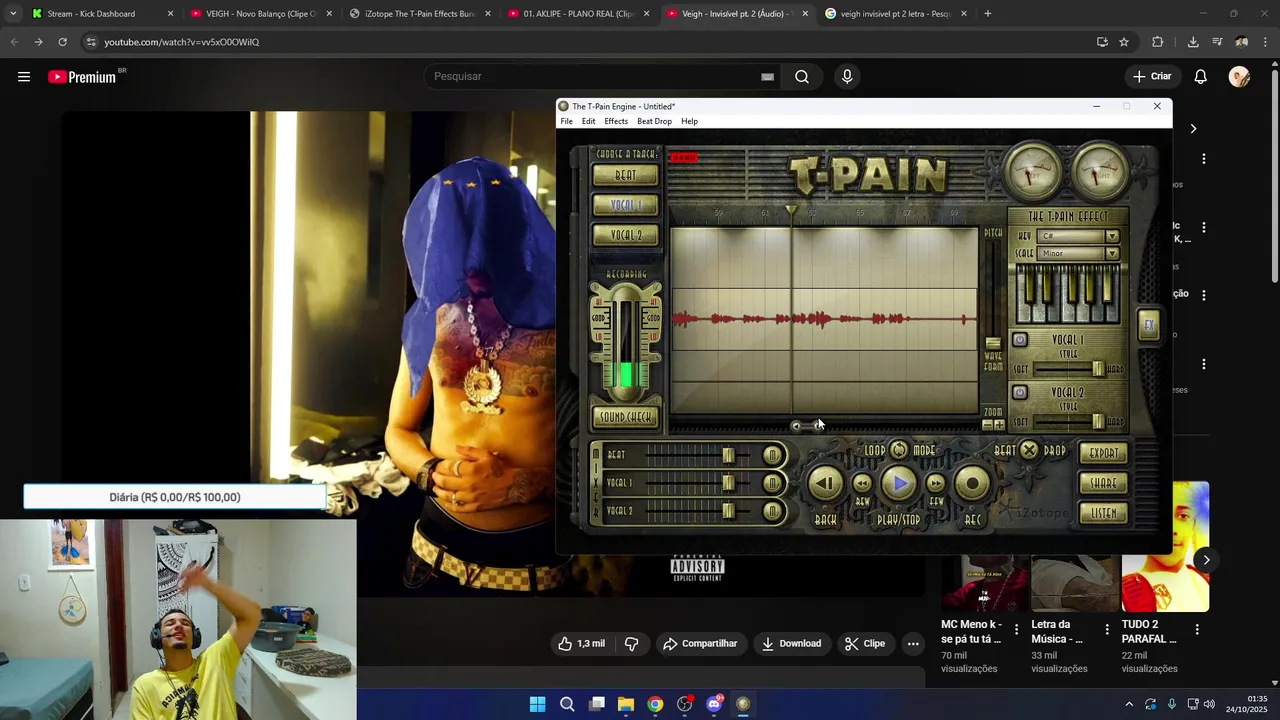The image size is (1280, 720).
Task: Select the VOCAL 2 track button
Action: pyautogui.click(x=625, y=235)
